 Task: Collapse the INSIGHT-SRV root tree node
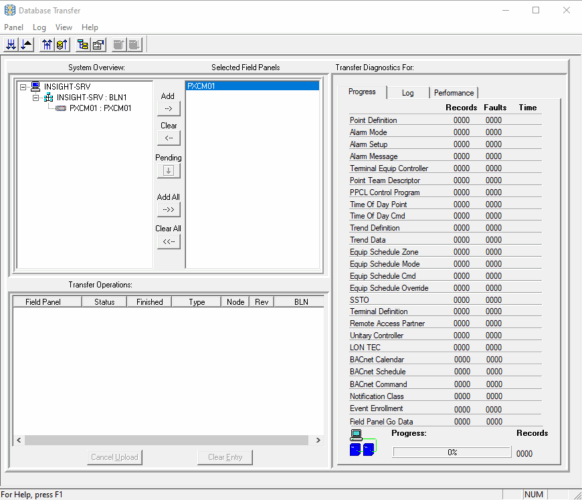[23, 87]
